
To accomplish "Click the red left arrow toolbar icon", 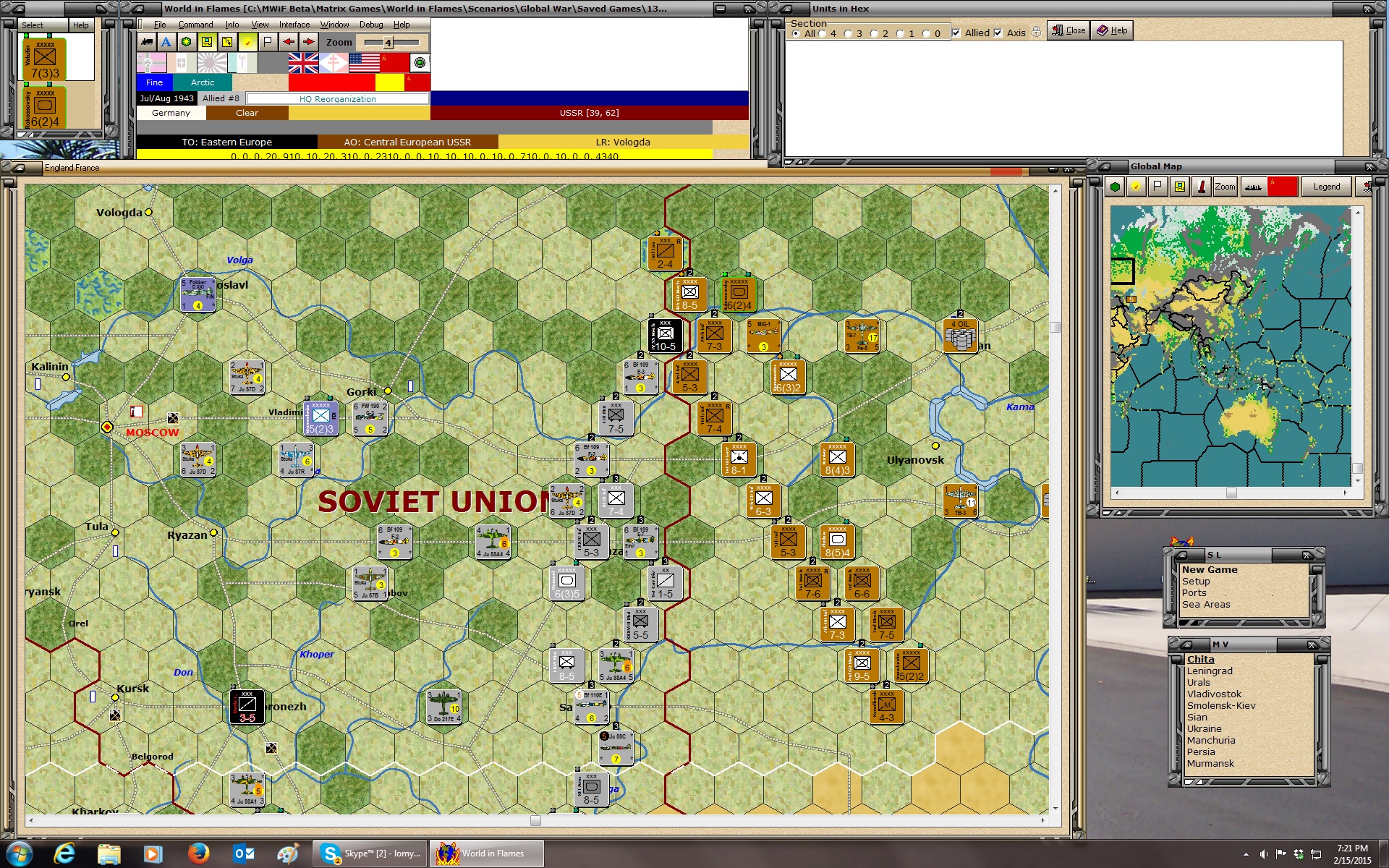I will [289, 42].
